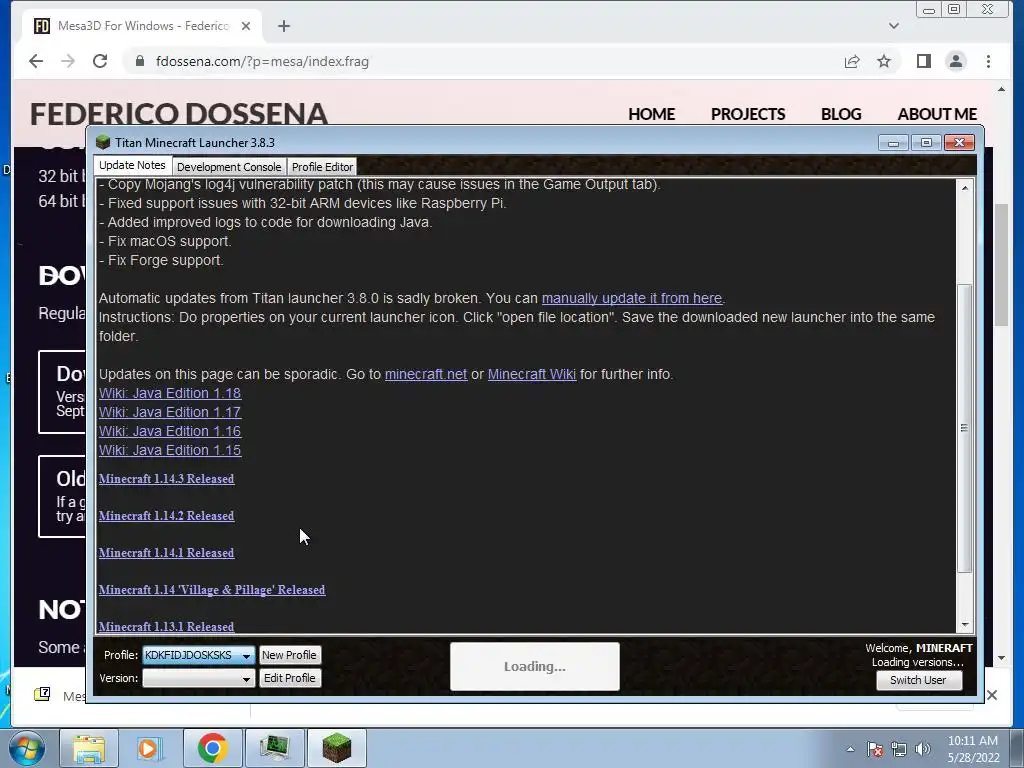Click Edit Profile button
1024x768 pixels.
click(x=289, y=679)
